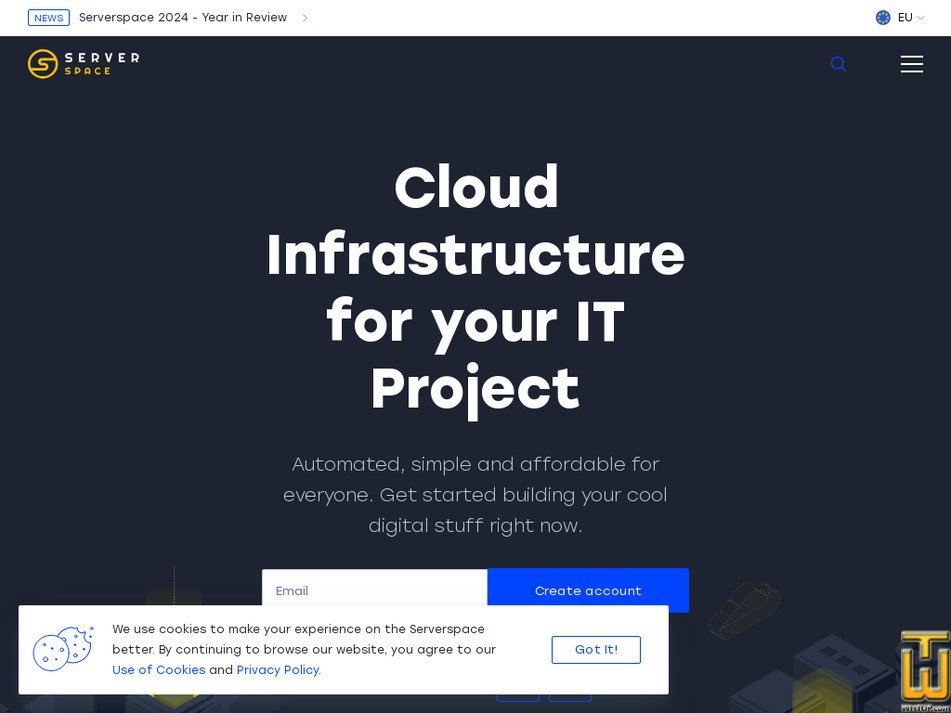This screenshot has height=713, width=951.
Task: Accept cookies with the Got It! button
Action: (x=596, y=649)
